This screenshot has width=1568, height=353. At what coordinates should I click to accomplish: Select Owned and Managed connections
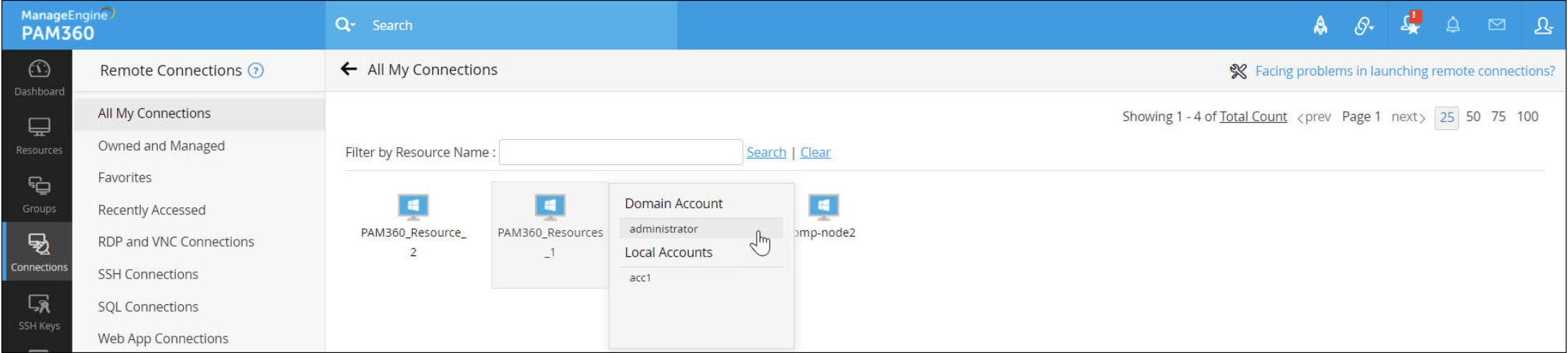[161, 146]
